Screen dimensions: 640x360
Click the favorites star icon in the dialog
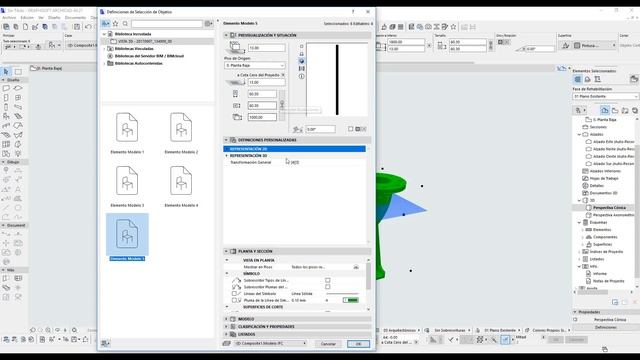(x=116, y=24)
